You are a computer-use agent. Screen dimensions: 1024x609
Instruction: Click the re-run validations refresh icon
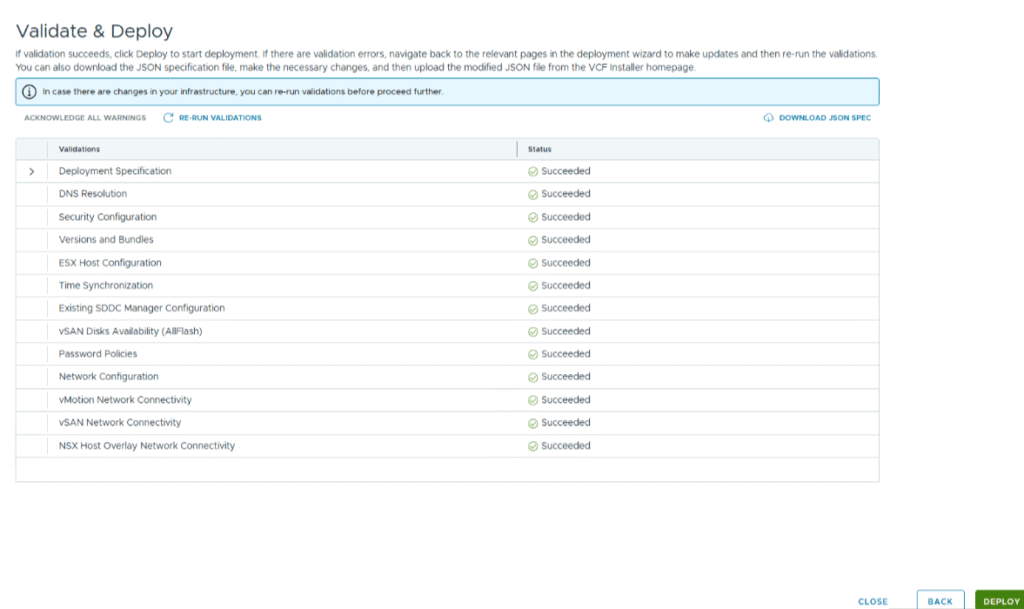(x=169, y=118)
